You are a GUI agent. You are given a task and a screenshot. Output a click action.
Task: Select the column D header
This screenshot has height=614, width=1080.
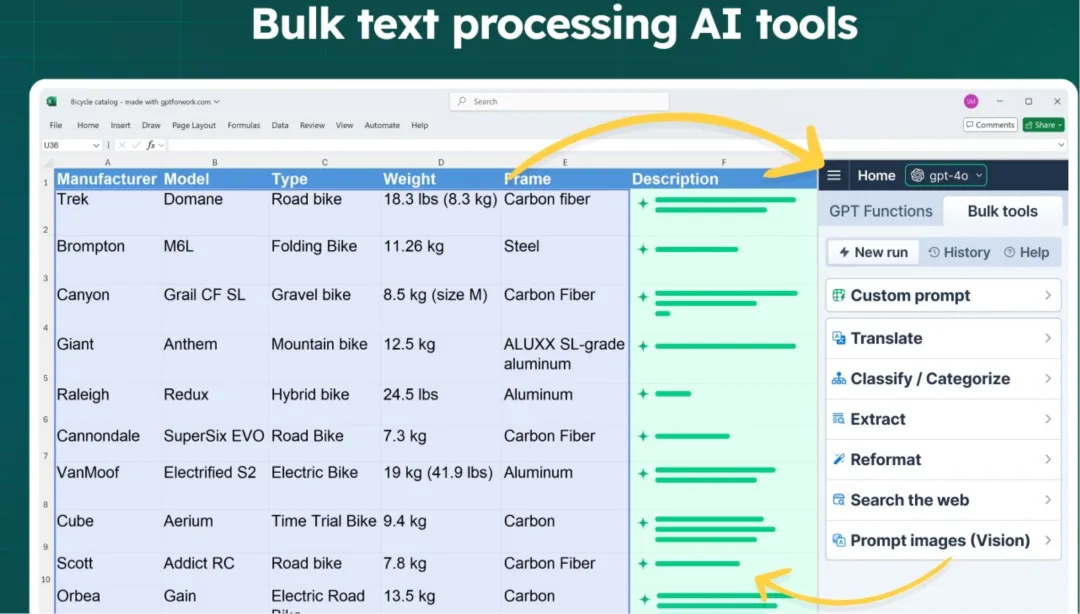click(441, 163)
